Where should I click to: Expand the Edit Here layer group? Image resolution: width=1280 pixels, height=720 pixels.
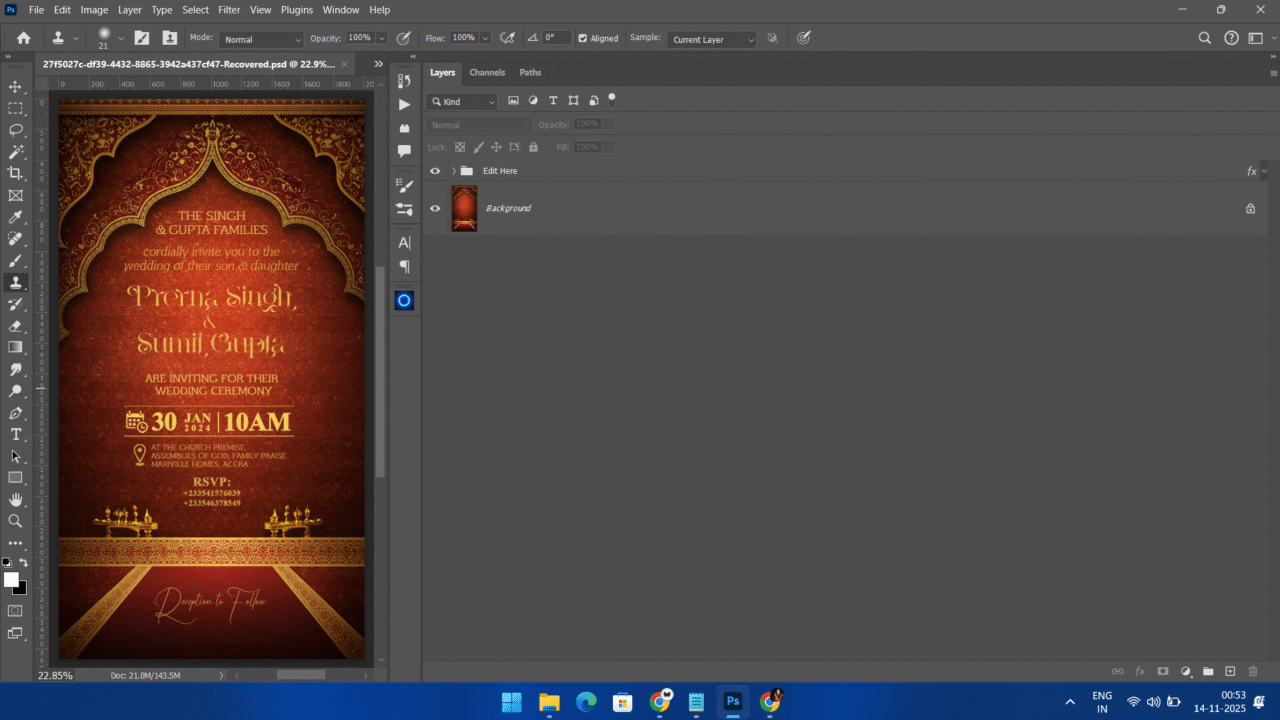pyautogui.click(x=453, y=170)
